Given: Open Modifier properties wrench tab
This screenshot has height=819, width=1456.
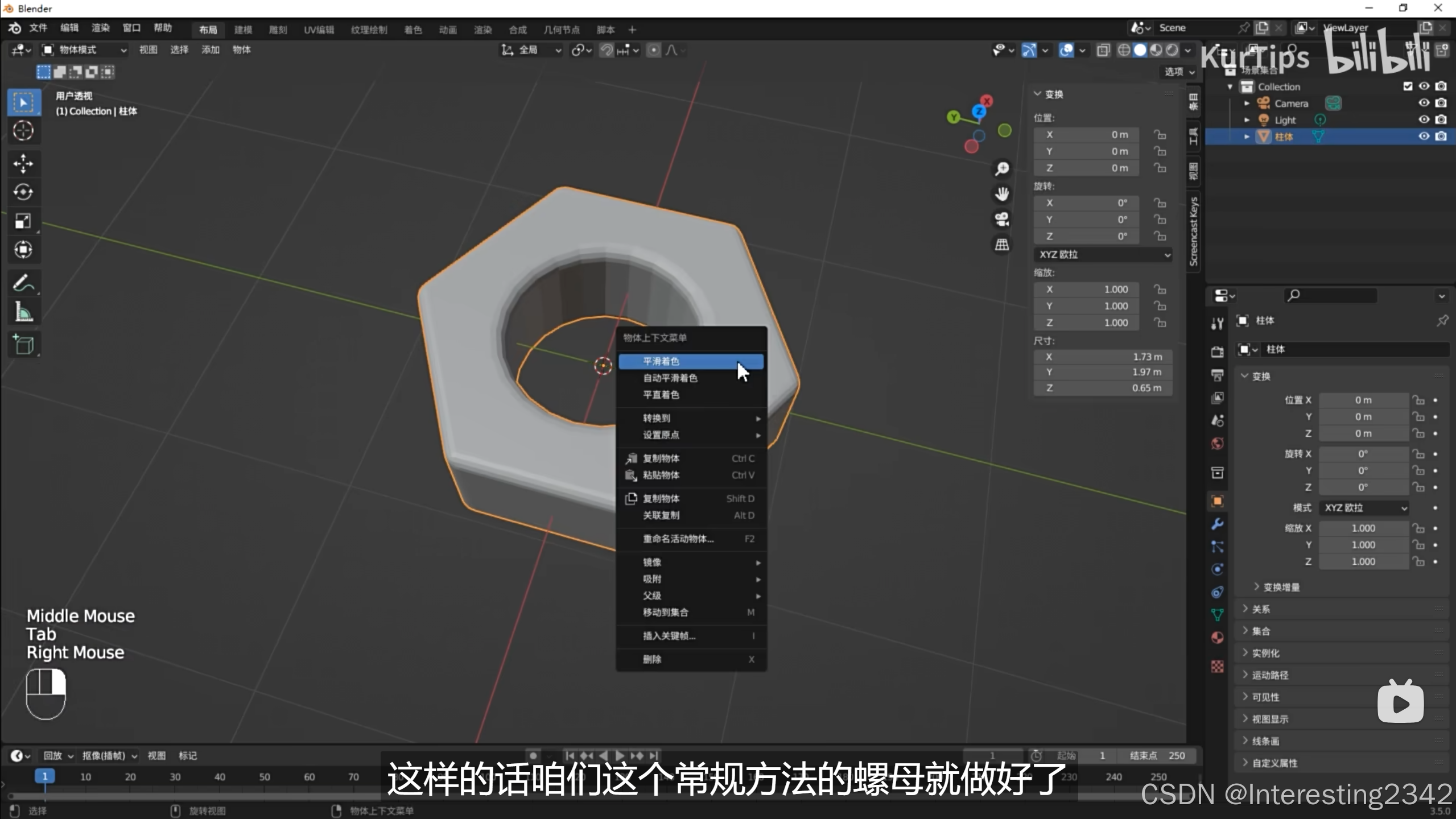Looking at the screenshot, I should 1217,524.
